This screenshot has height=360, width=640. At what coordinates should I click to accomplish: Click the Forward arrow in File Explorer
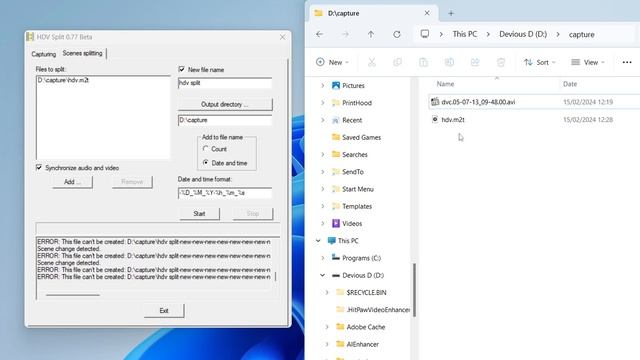point(345,34)
